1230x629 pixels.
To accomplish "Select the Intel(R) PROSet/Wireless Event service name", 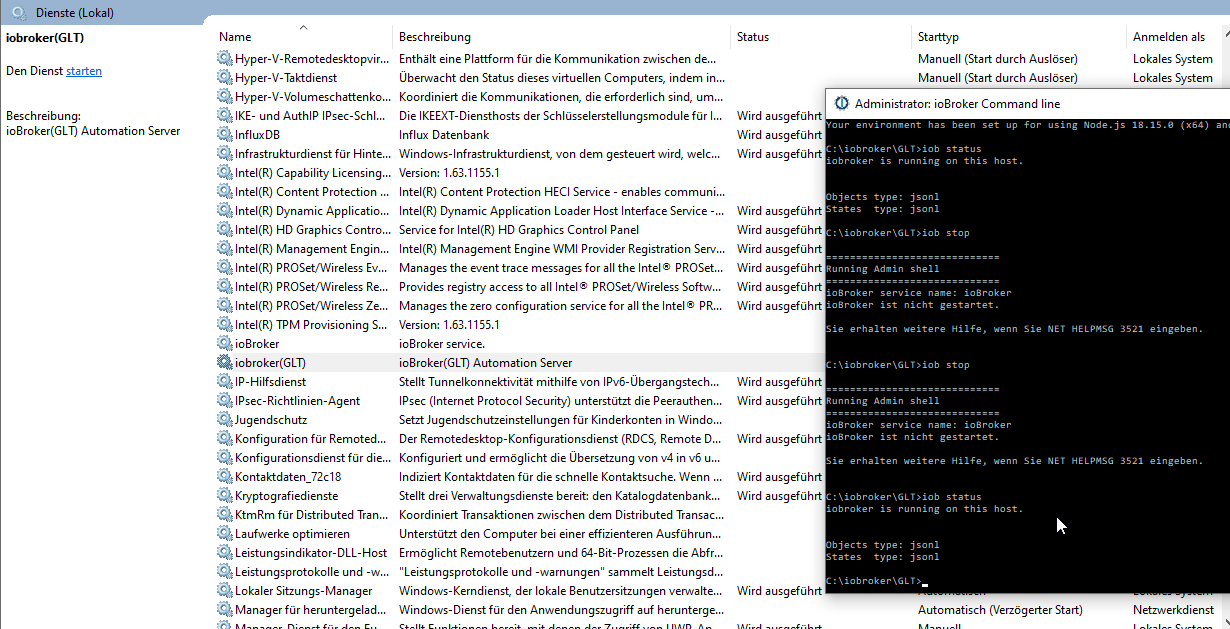I will pyautogui.click(x=313, y=268).
